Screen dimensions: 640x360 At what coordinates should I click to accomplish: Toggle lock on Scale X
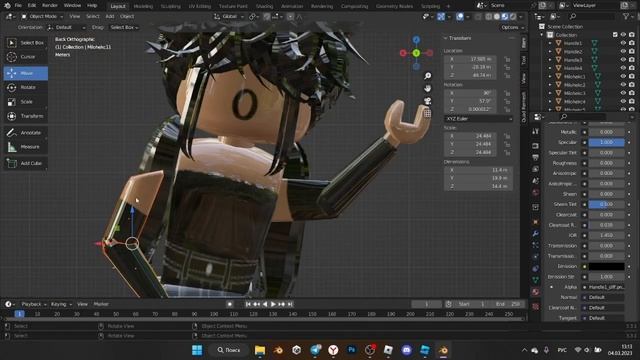click(x=507, y=136)
